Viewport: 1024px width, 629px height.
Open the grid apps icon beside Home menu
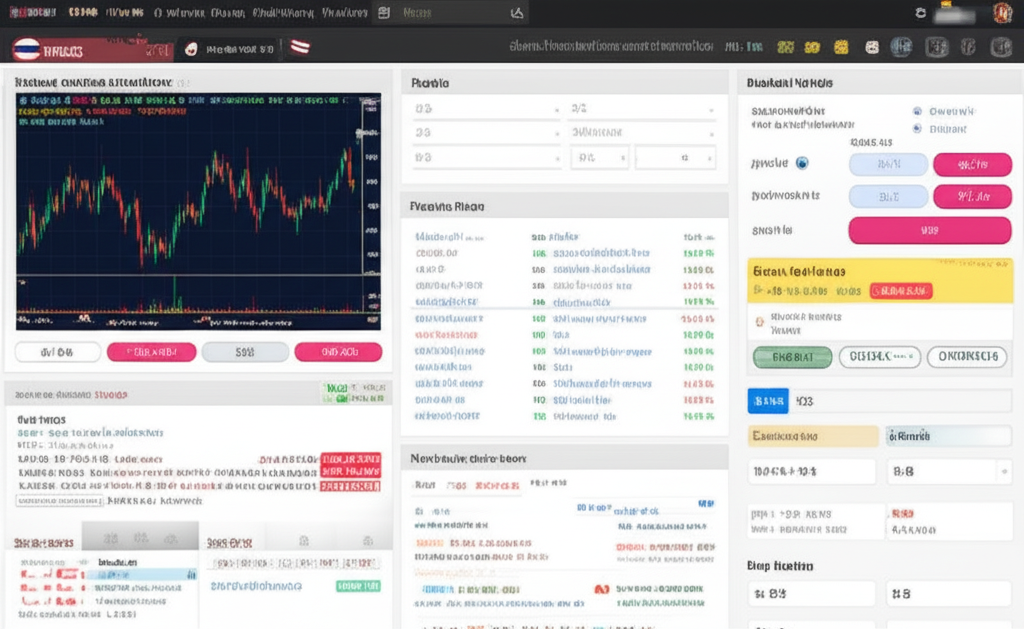[383, 13]
